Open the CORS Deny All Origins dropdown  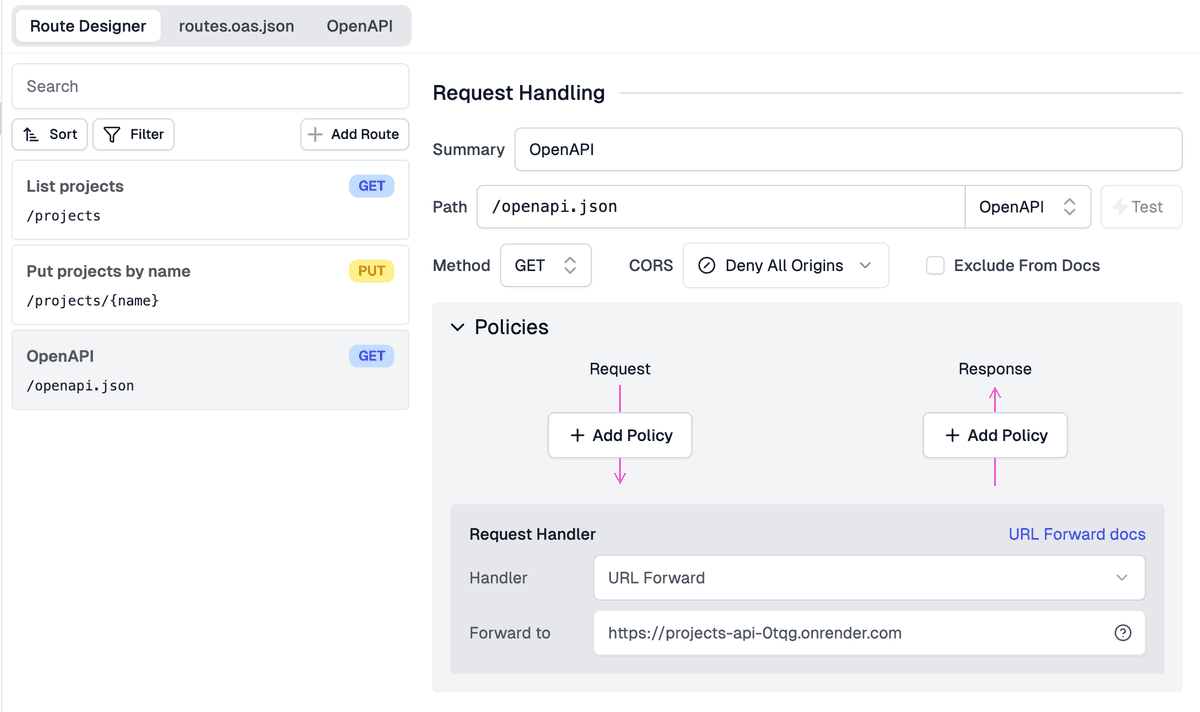point(785,266)
